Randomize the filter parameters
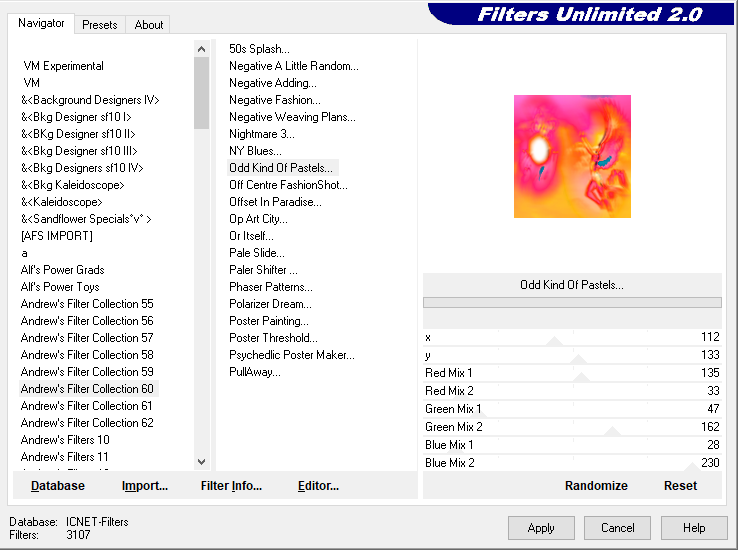 pos(596,486)
